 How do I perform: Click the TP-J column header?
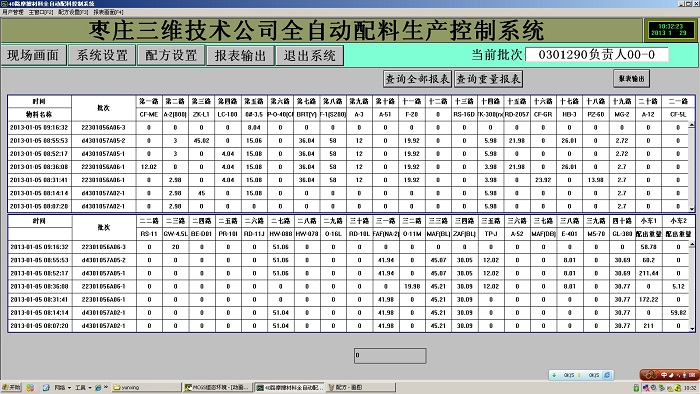click(x=491, y=234)
